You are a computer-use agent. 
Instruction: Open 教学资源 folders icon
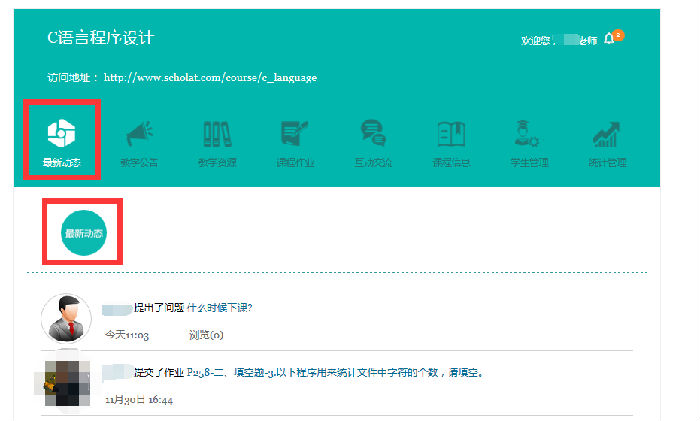(x=217, y=135)
